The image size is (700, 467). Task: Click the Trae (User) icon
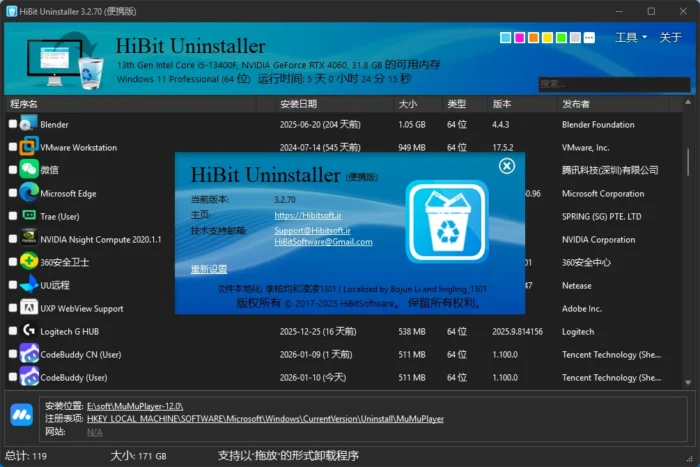tap(29, 216)
